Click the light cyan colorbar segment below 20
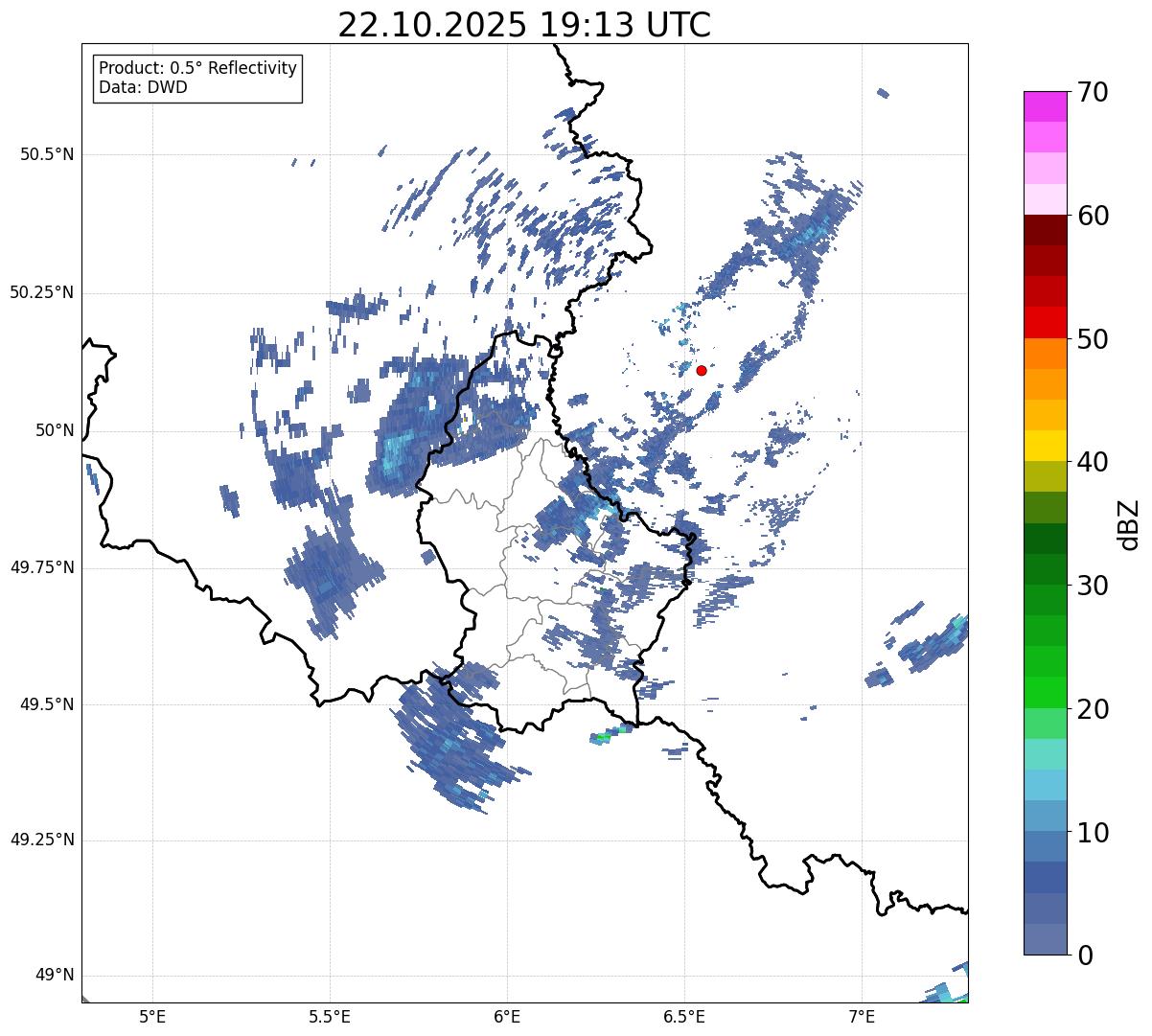Image resolution: width=1152 pixels, height=1036 pixels. point(1046,754)
